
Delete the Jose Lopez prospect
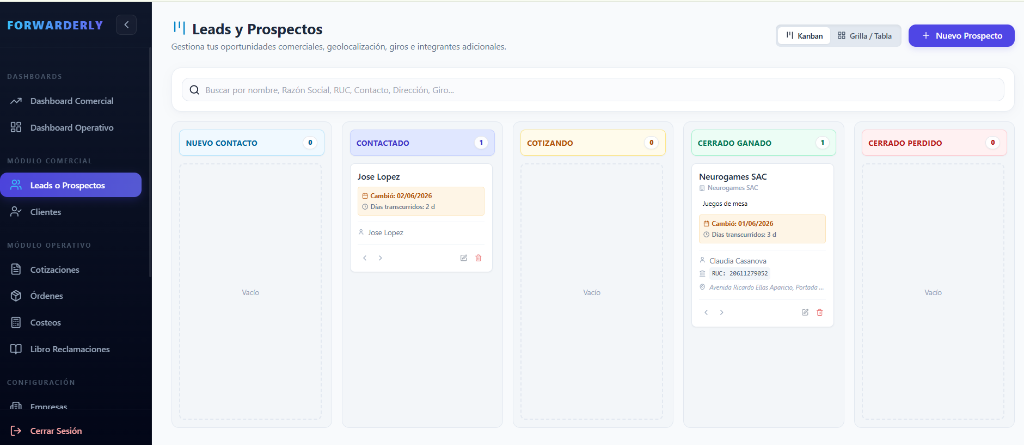coord(479,258)
